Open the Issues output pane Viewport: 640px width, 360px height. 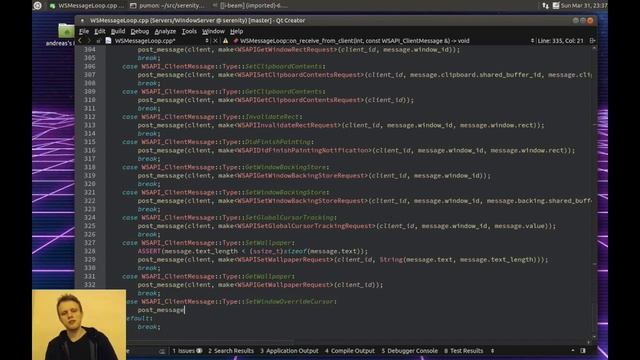pyautogui.click(x=187, y=351)
